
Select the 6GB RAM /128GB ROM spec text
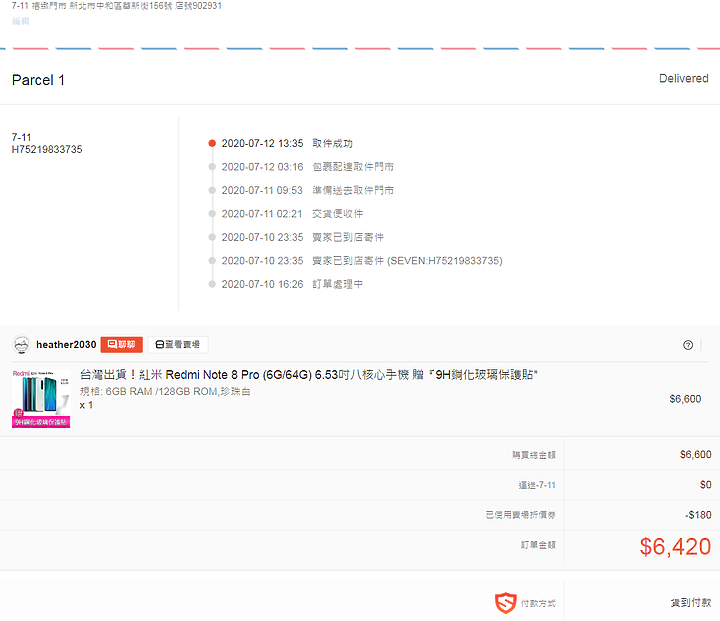click(x=165, y=391)
